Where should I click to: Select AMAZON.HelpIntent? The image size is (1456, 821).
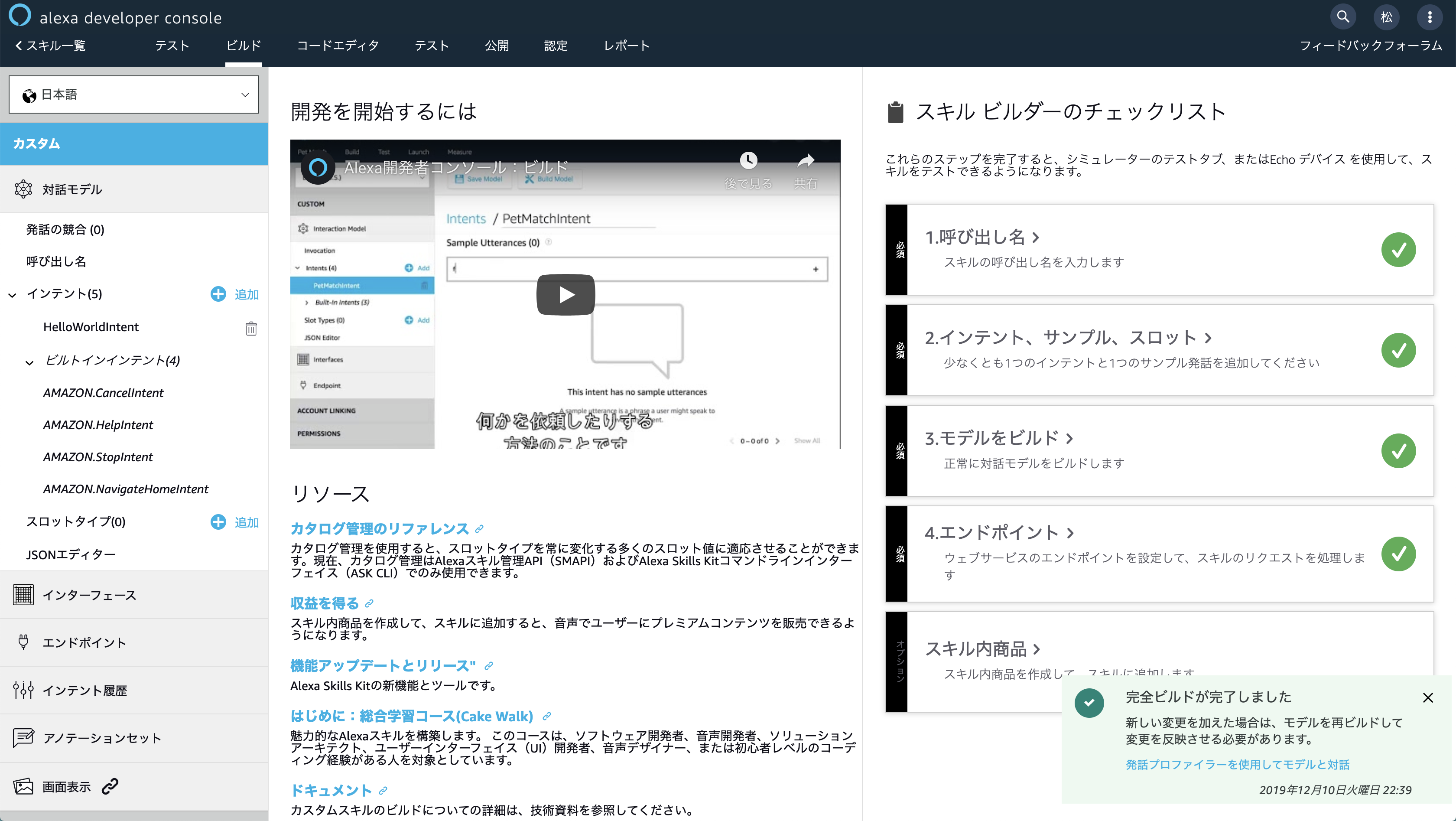tap(98, 425)
